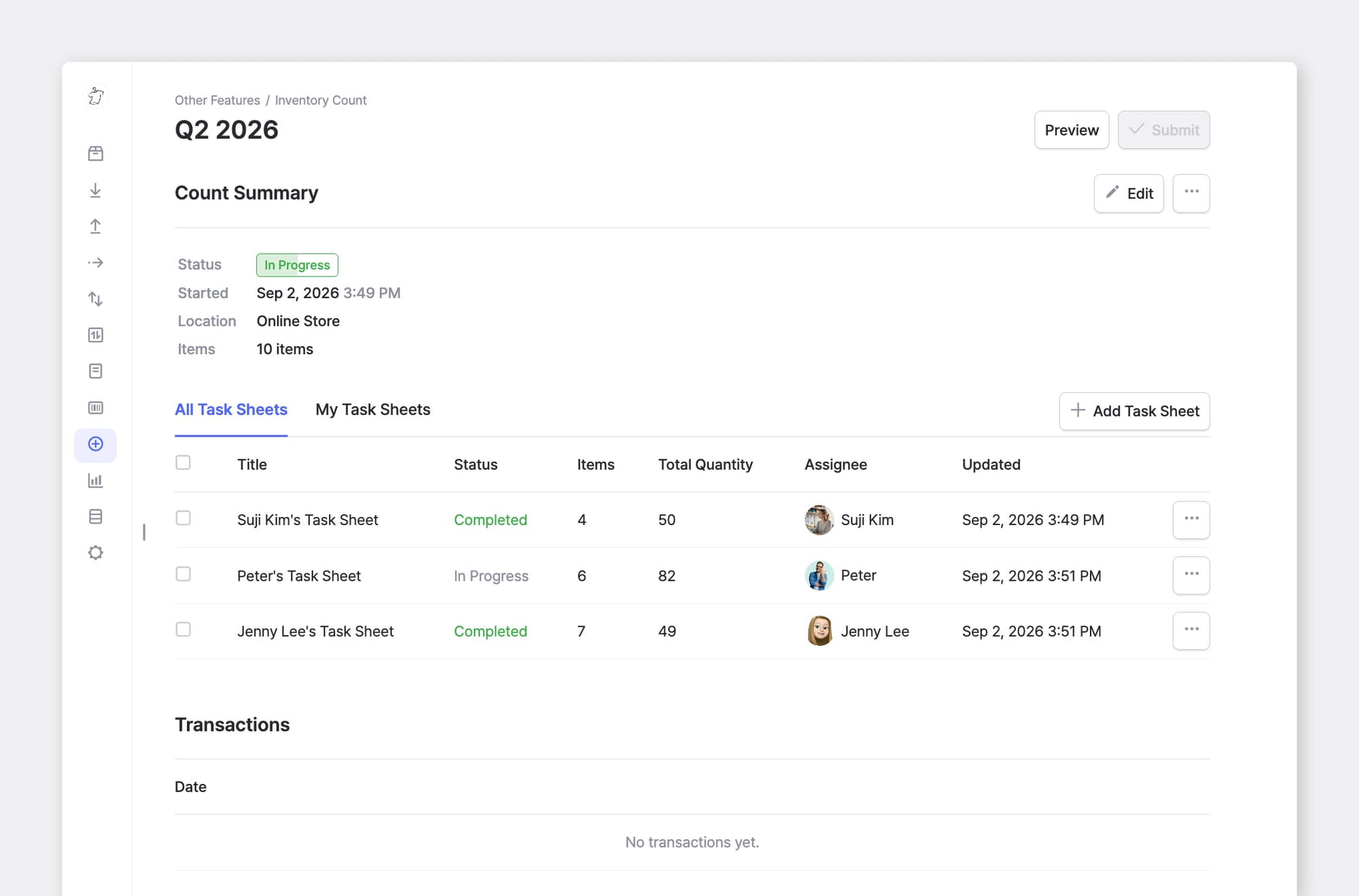Click the Date column header in Transactions
The image size is (1359, 896).
[x=190, y=787]
